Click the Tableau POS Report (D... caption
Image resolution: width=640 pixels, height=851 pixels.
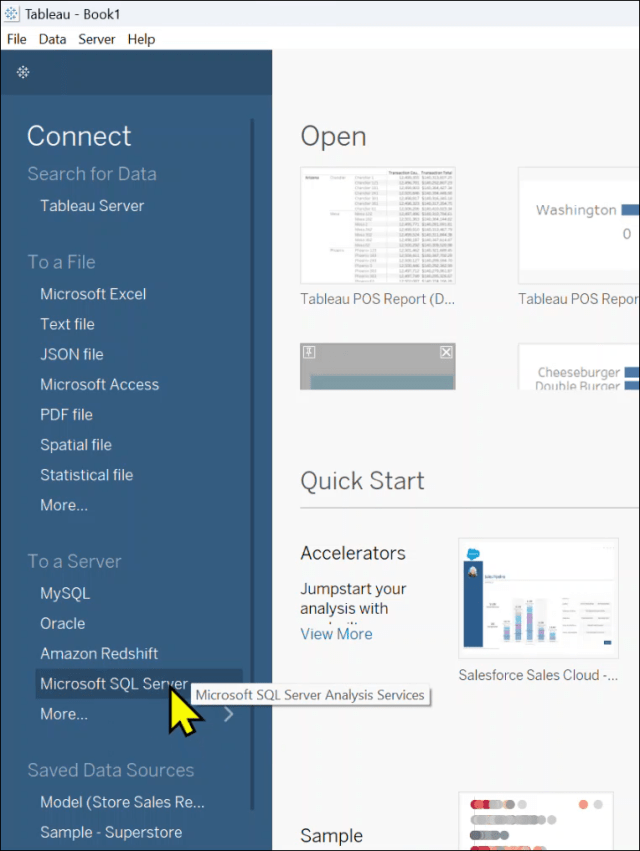point(378,299)
